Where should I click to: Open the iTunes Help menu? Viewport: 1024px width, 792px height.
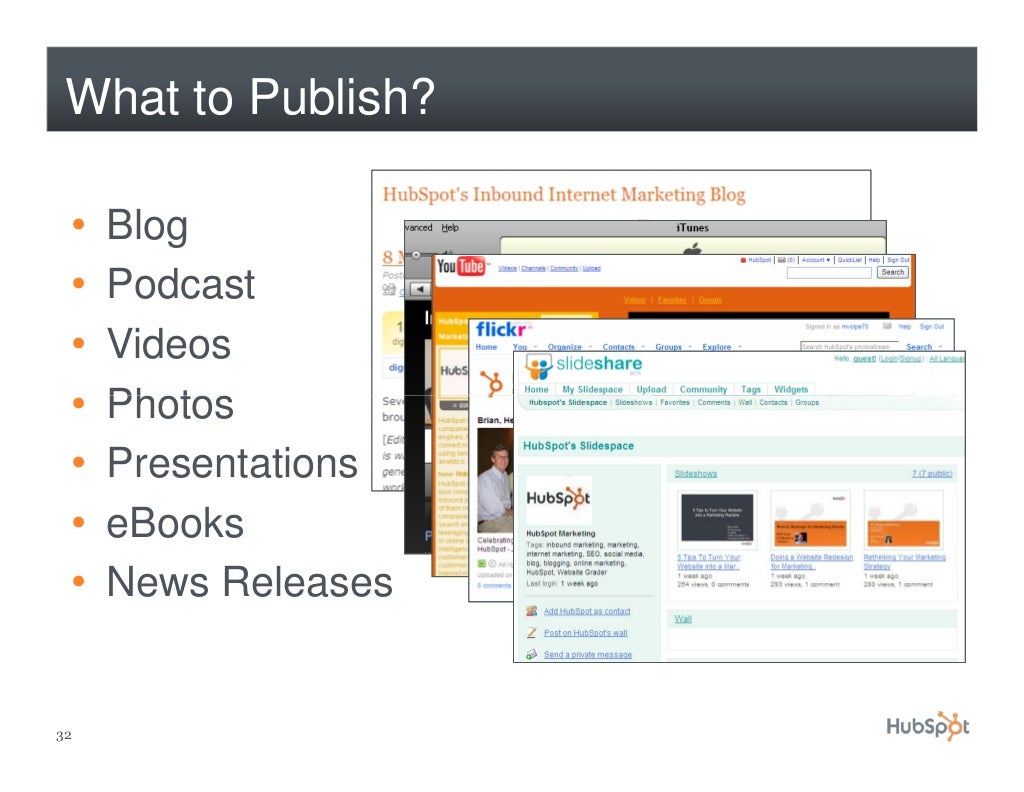450,228
